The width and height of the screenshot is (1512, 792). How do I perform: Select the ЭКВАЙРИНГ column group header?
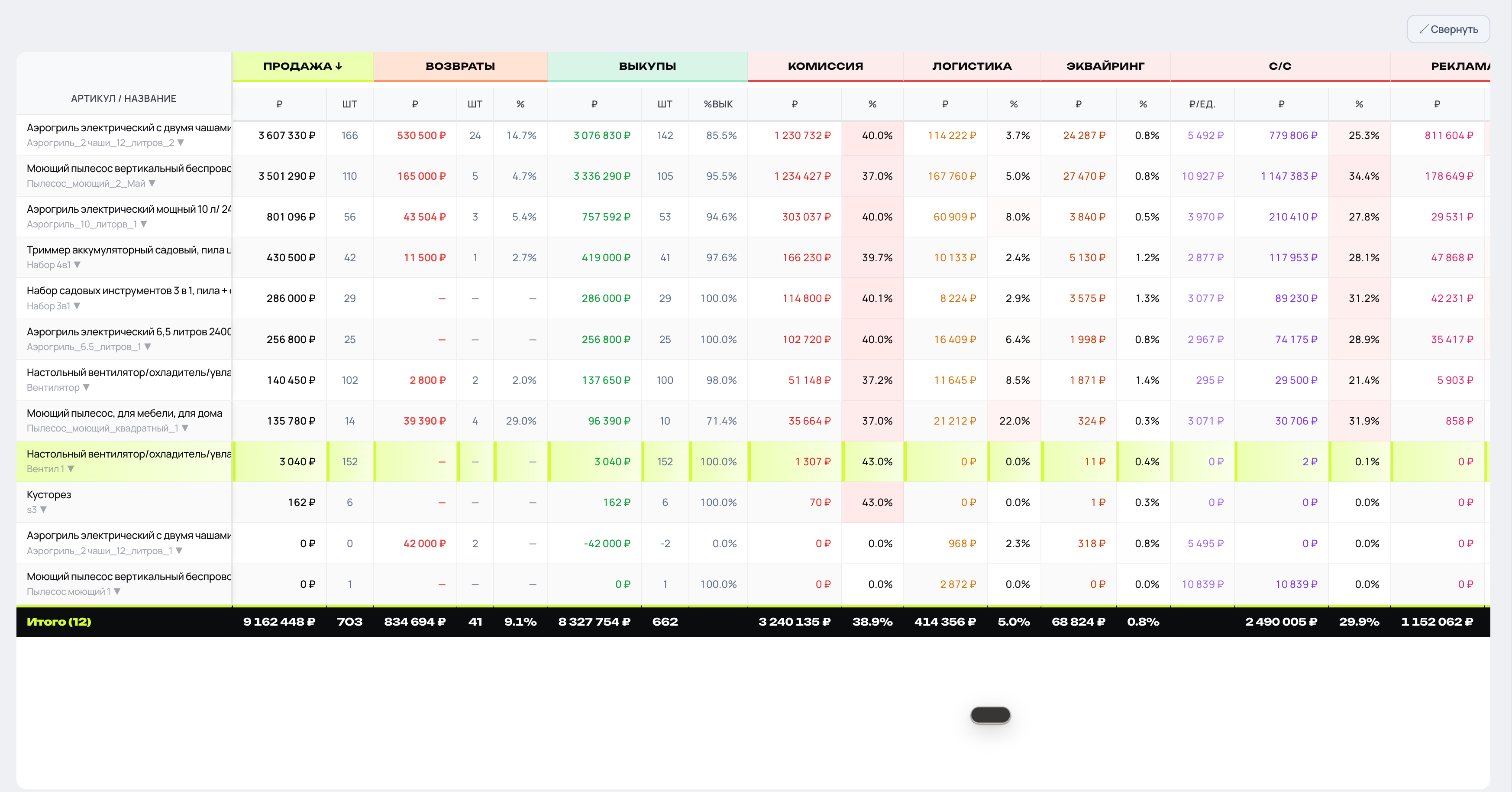[x=1105, y=66]
